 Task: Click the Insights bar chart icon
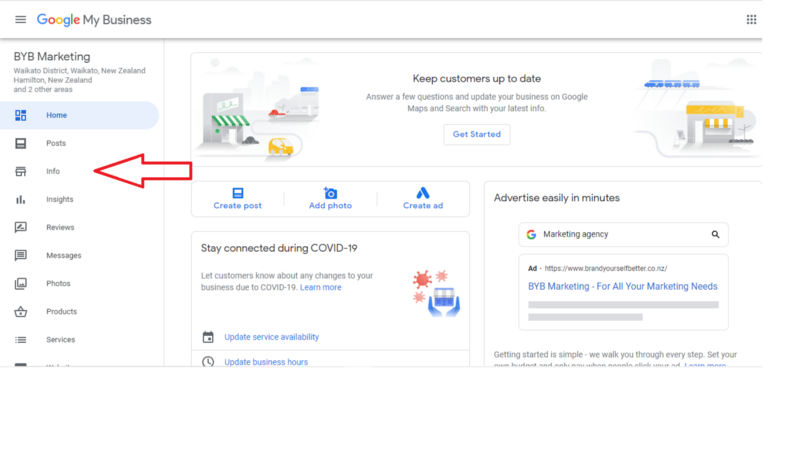click(x=20, y=199)
